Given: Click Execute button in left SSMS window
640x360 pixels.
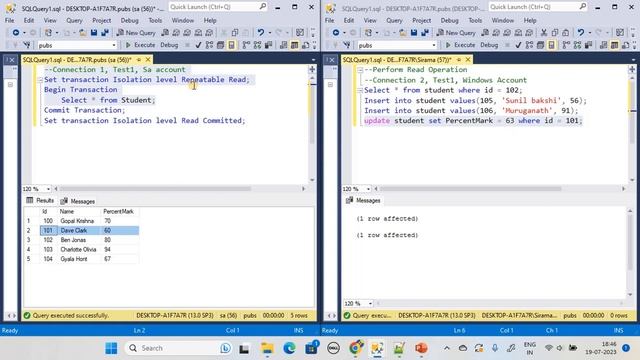Looking at the screenshot, I should [140, 45].
